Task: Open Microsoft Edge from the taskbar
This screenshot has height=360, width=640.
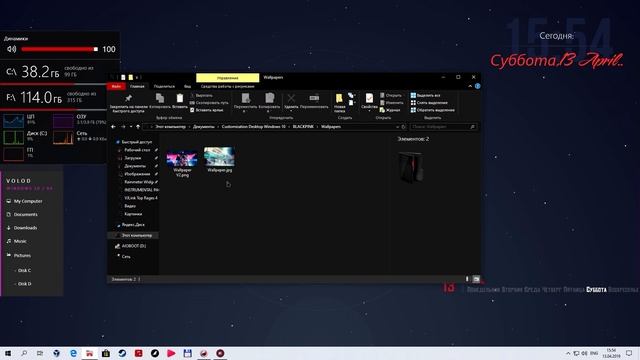Action: (x=73, y=353)
